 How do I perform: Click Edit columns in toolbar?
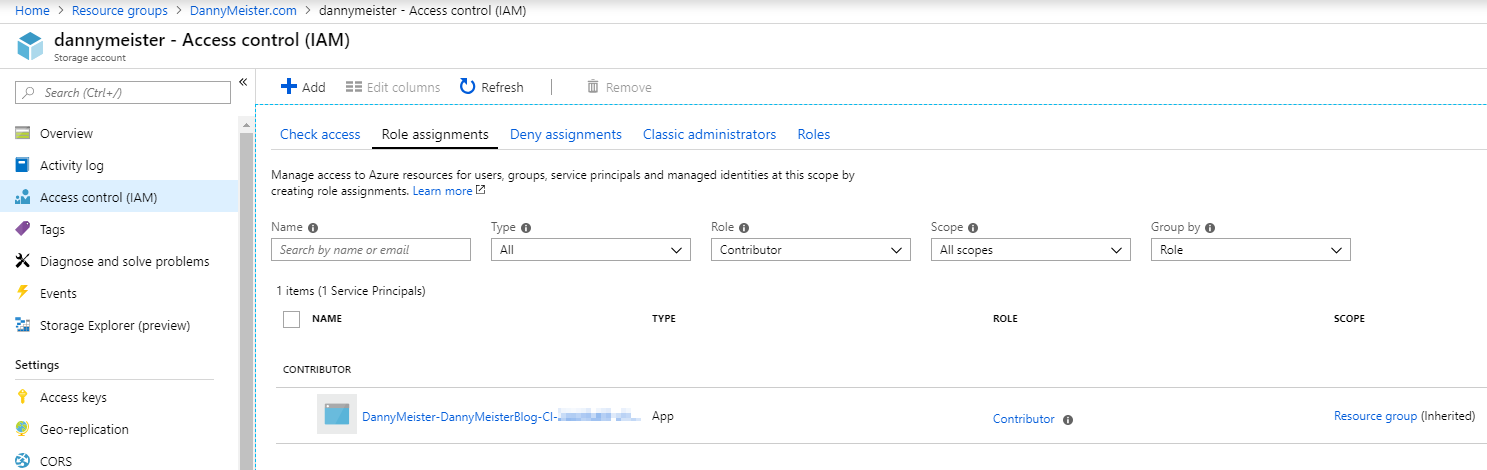[x=393, y=87]
